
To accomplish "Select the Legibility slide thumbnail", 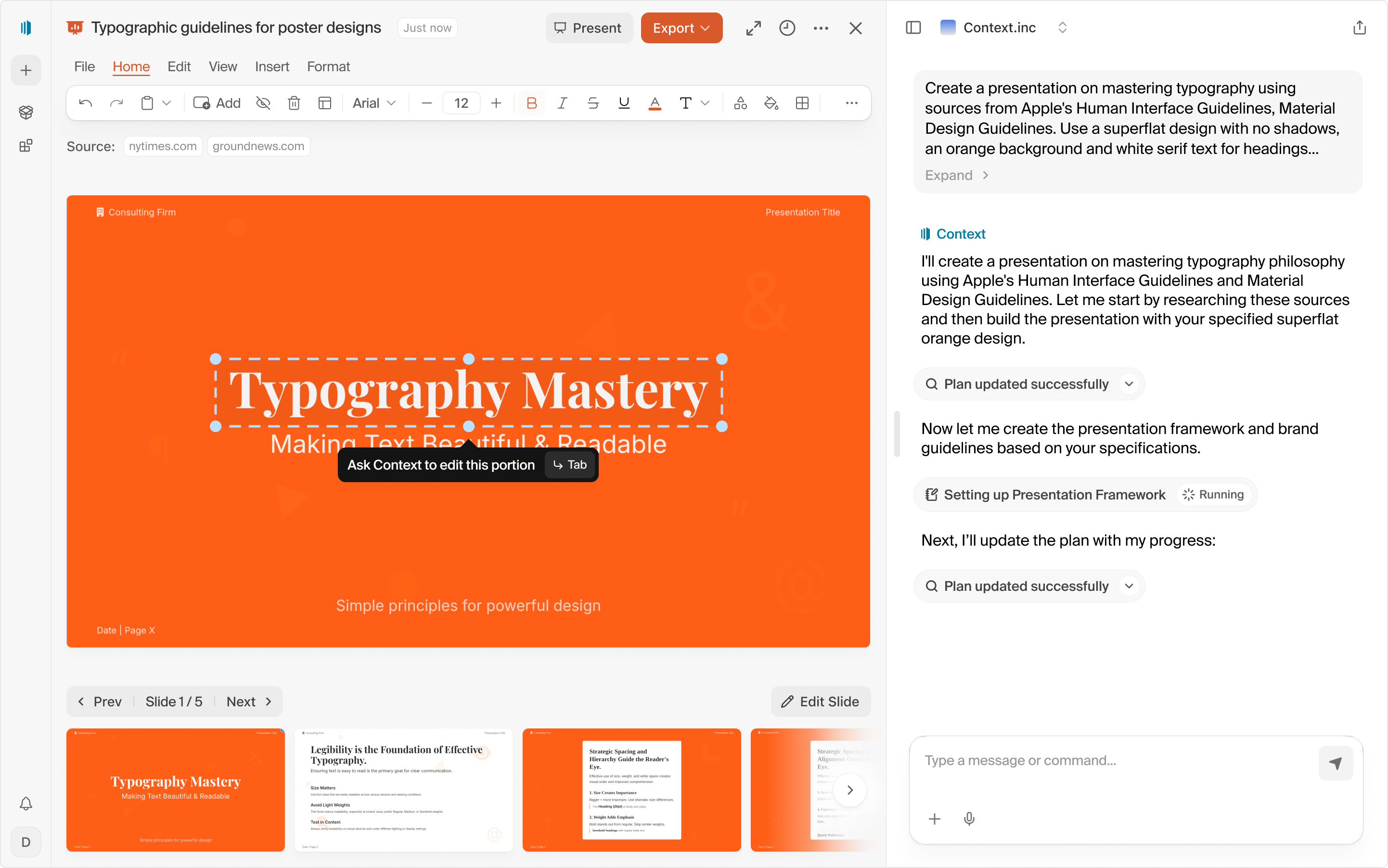I will point(403,790).
